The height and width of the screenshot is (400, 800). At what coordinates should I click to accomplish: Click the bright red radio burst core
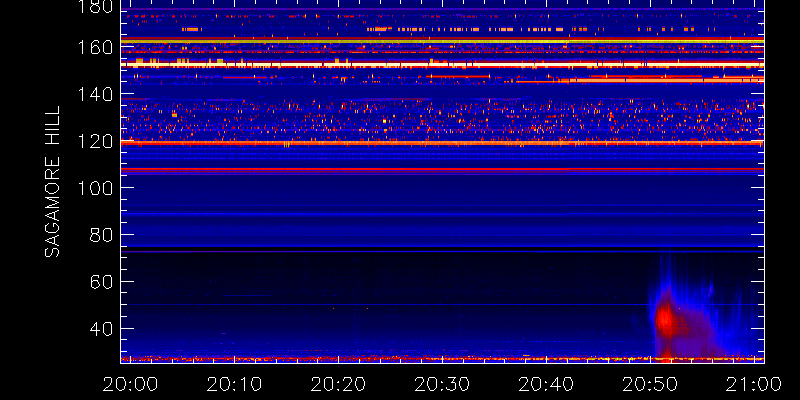point(665,319)
